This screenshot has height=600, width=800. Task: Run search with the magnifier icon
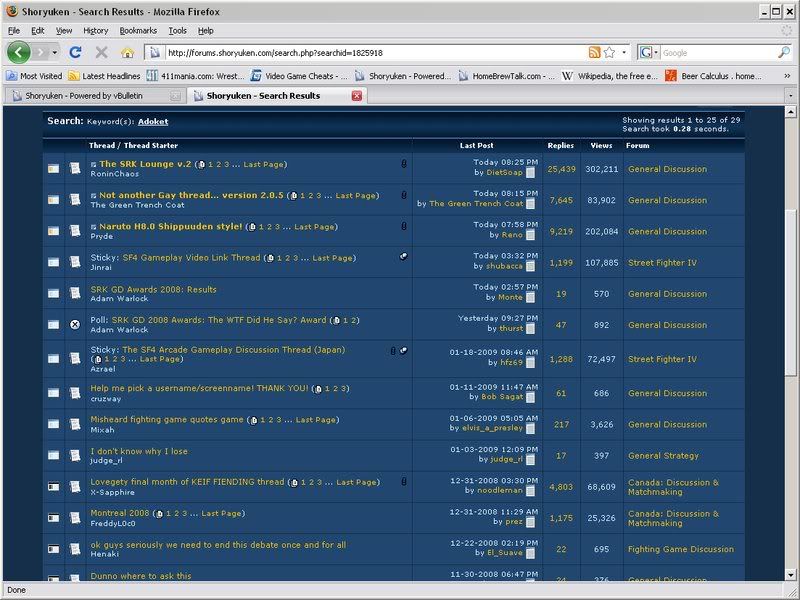coord(784,52)
